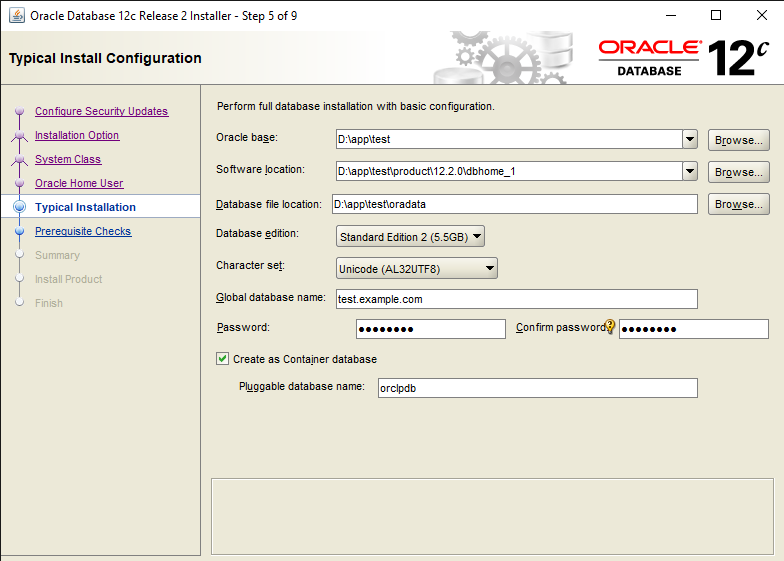Click the Java installer icon in title bar

[x=16, y=16]
